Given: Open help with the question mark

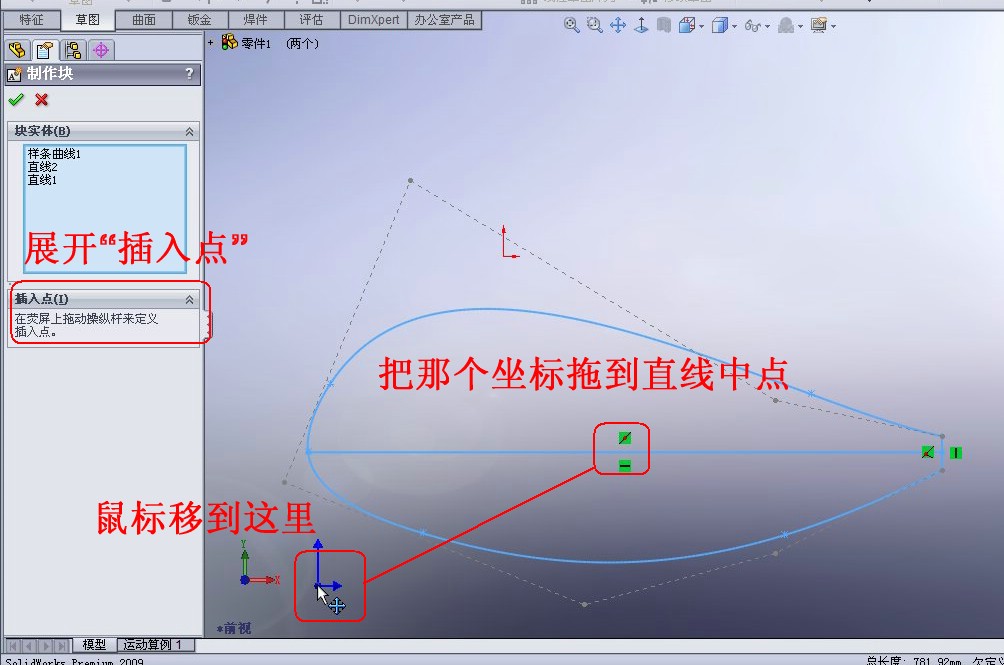Looking at the screenshot, I should 189,74.
